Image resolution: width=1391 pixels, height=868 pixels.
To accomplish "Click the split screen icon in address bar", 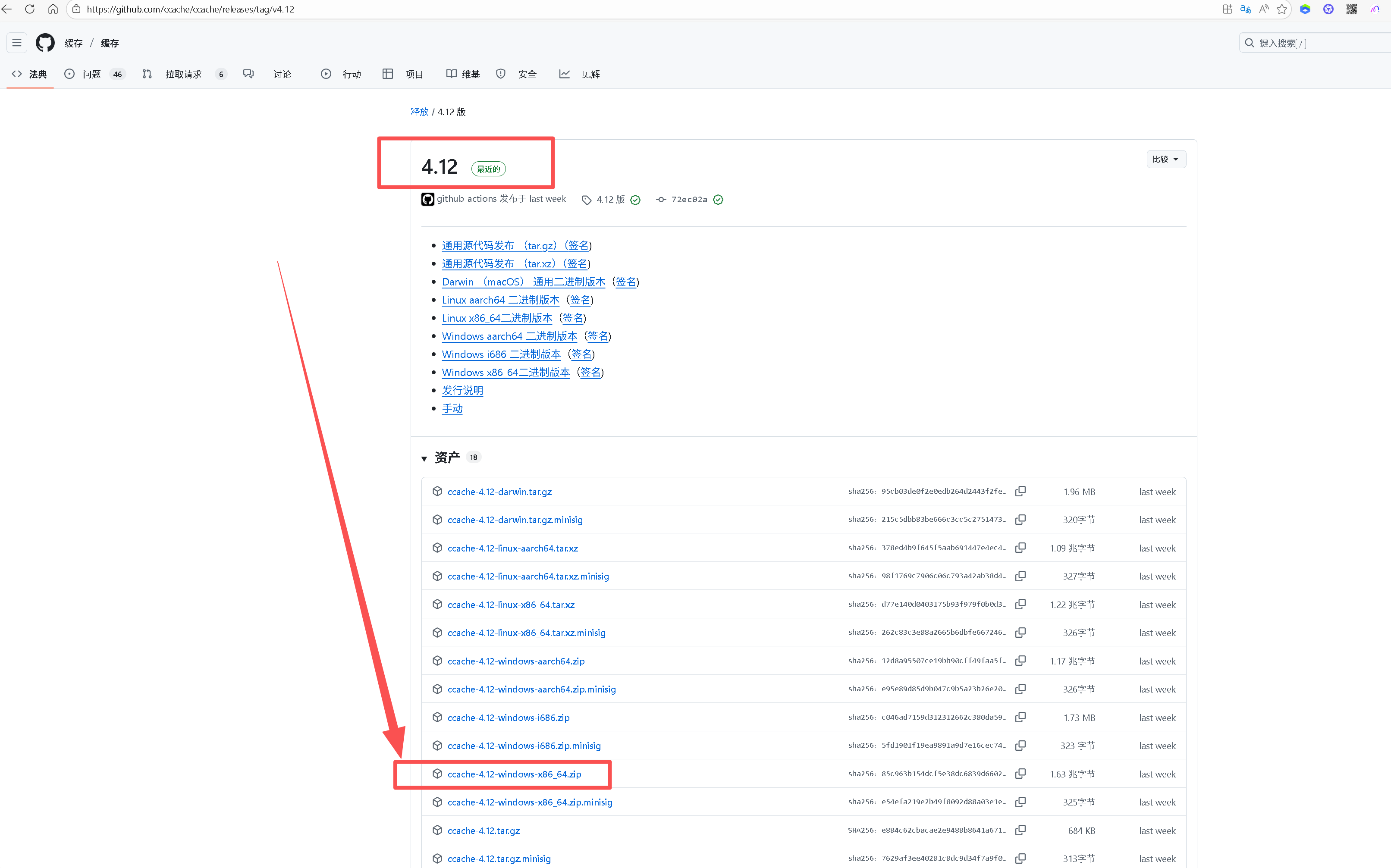I will (1228, 9).
